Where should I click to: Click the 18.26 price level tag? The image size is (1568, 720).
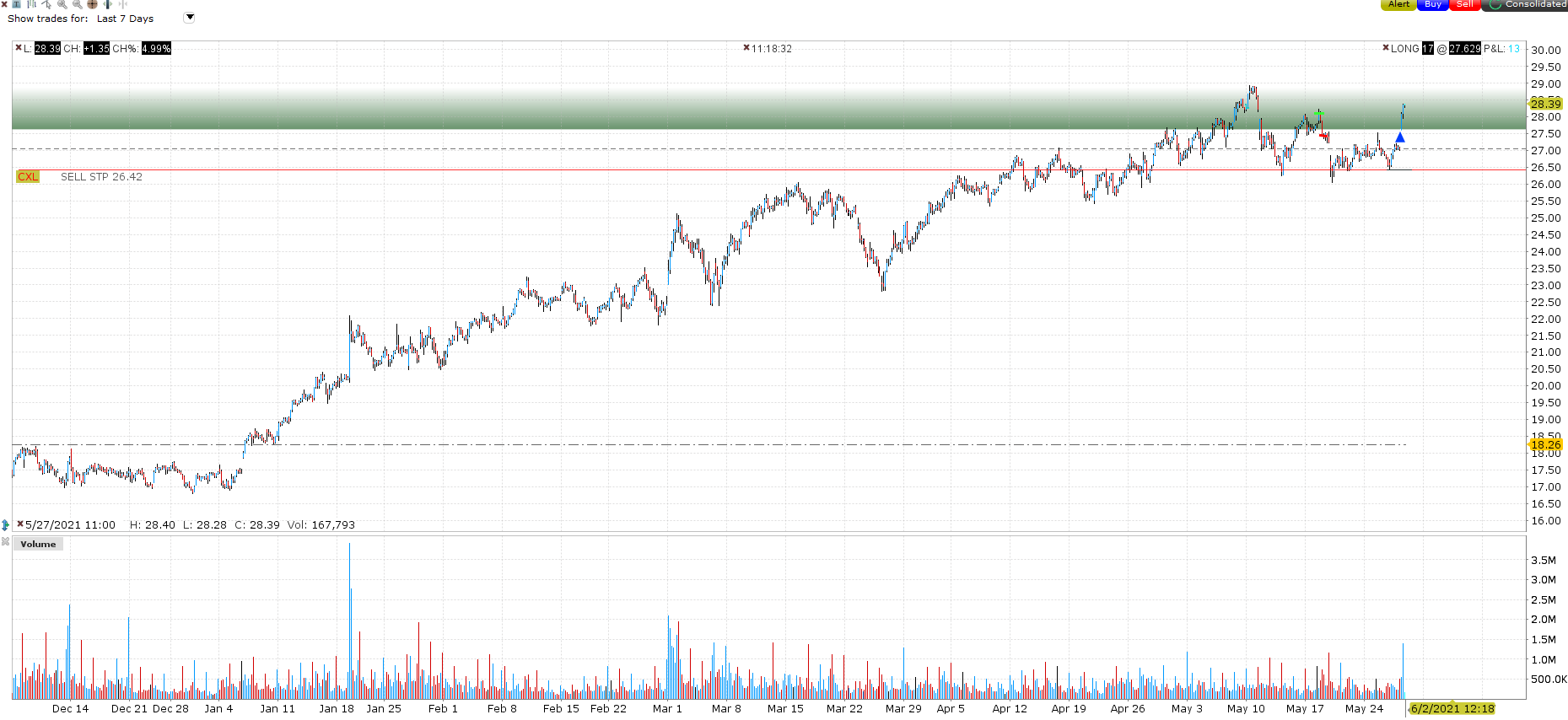click(x=1546, y=444)
